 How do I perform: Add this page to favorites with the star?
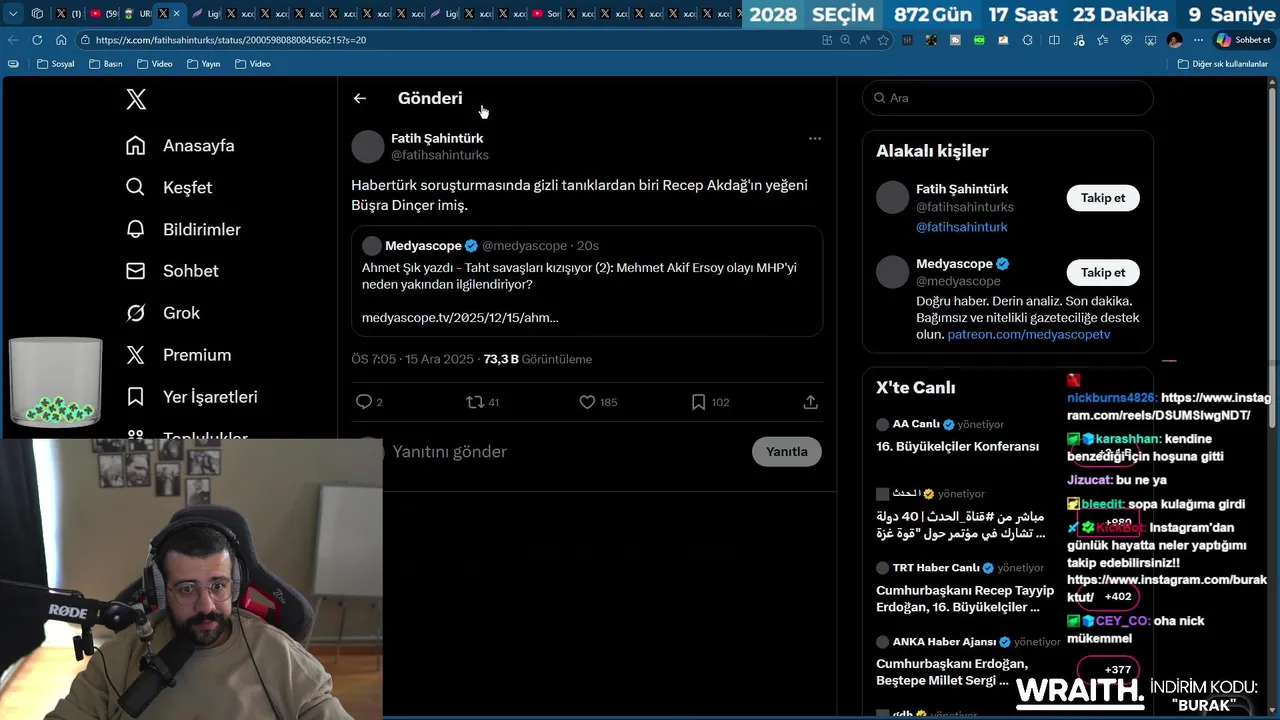883,40
